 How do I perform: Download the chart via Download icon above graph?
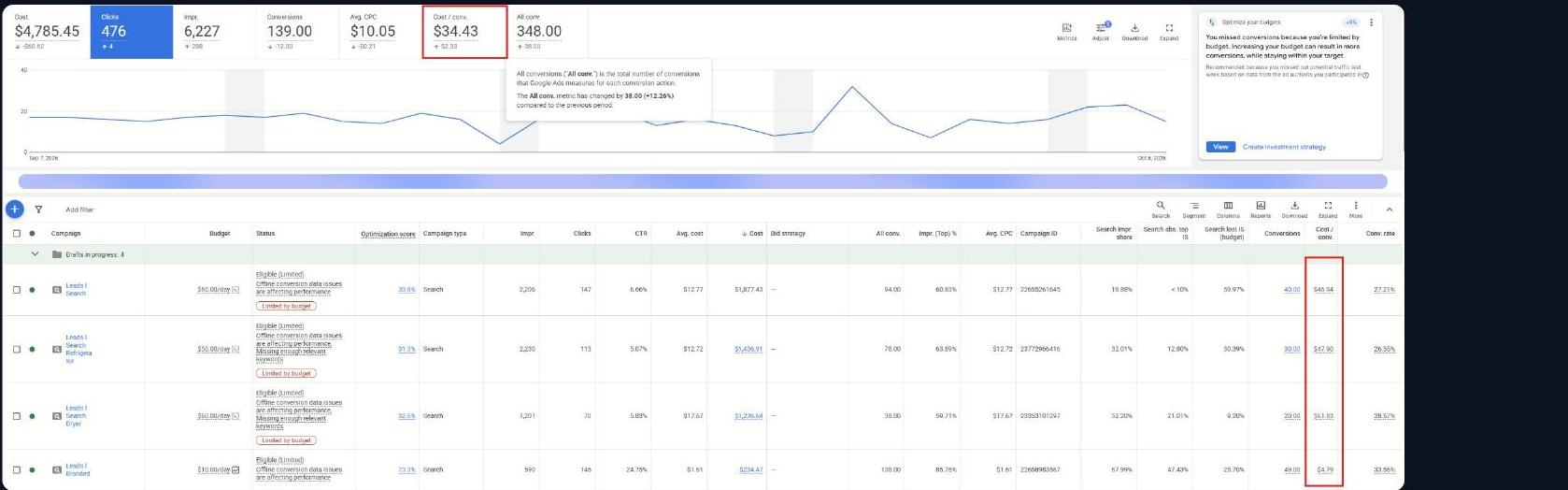click(1134, 28)
